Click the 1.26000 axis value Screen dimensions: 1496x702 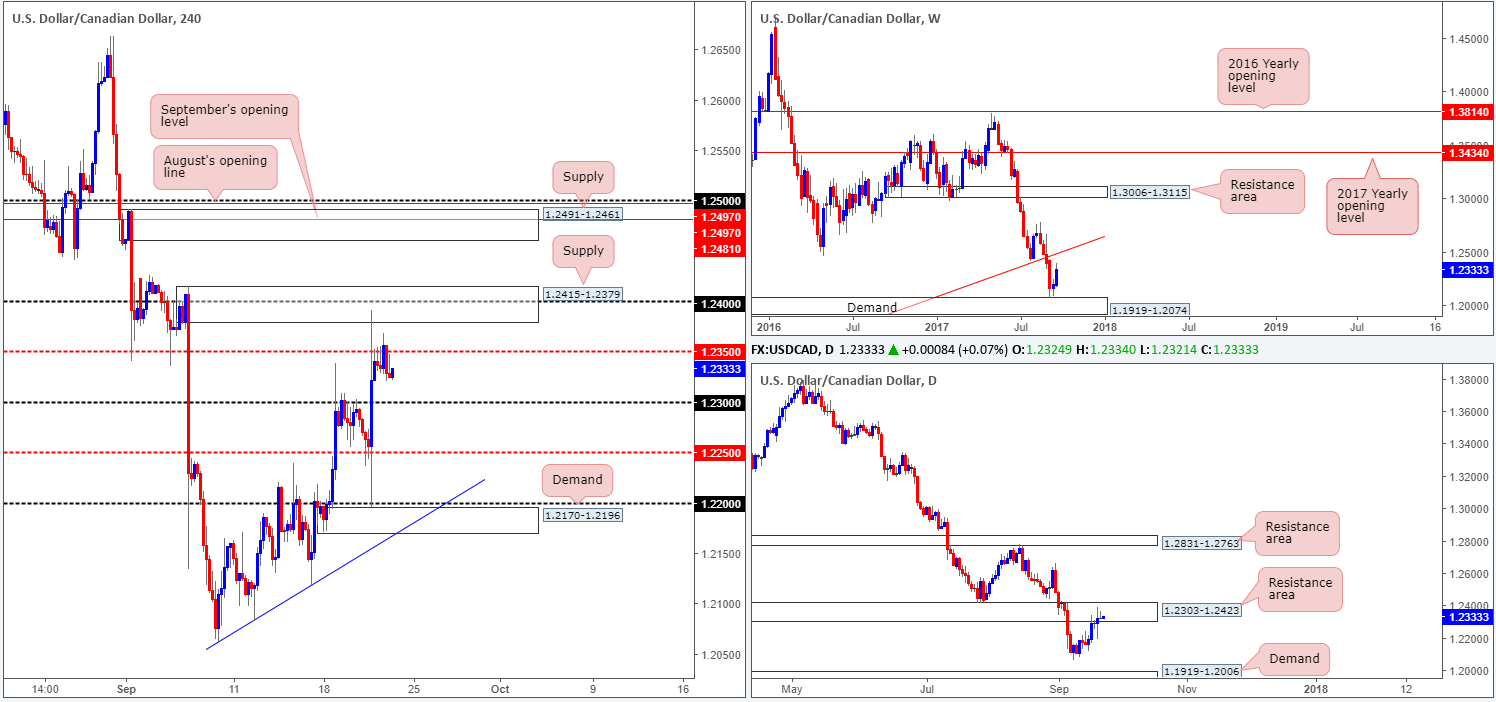tap(719, 101)
